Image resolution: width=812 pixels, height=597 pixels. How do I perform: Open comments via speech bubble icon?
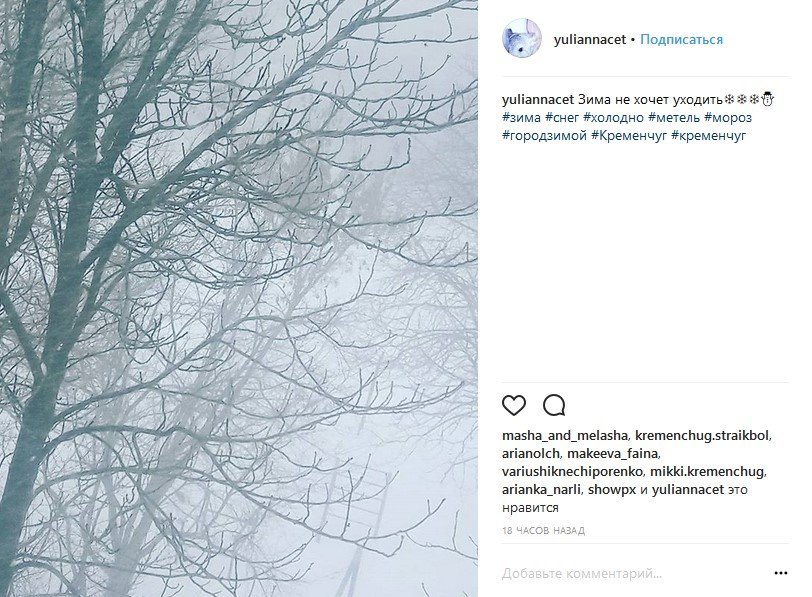tap(554, 405)
